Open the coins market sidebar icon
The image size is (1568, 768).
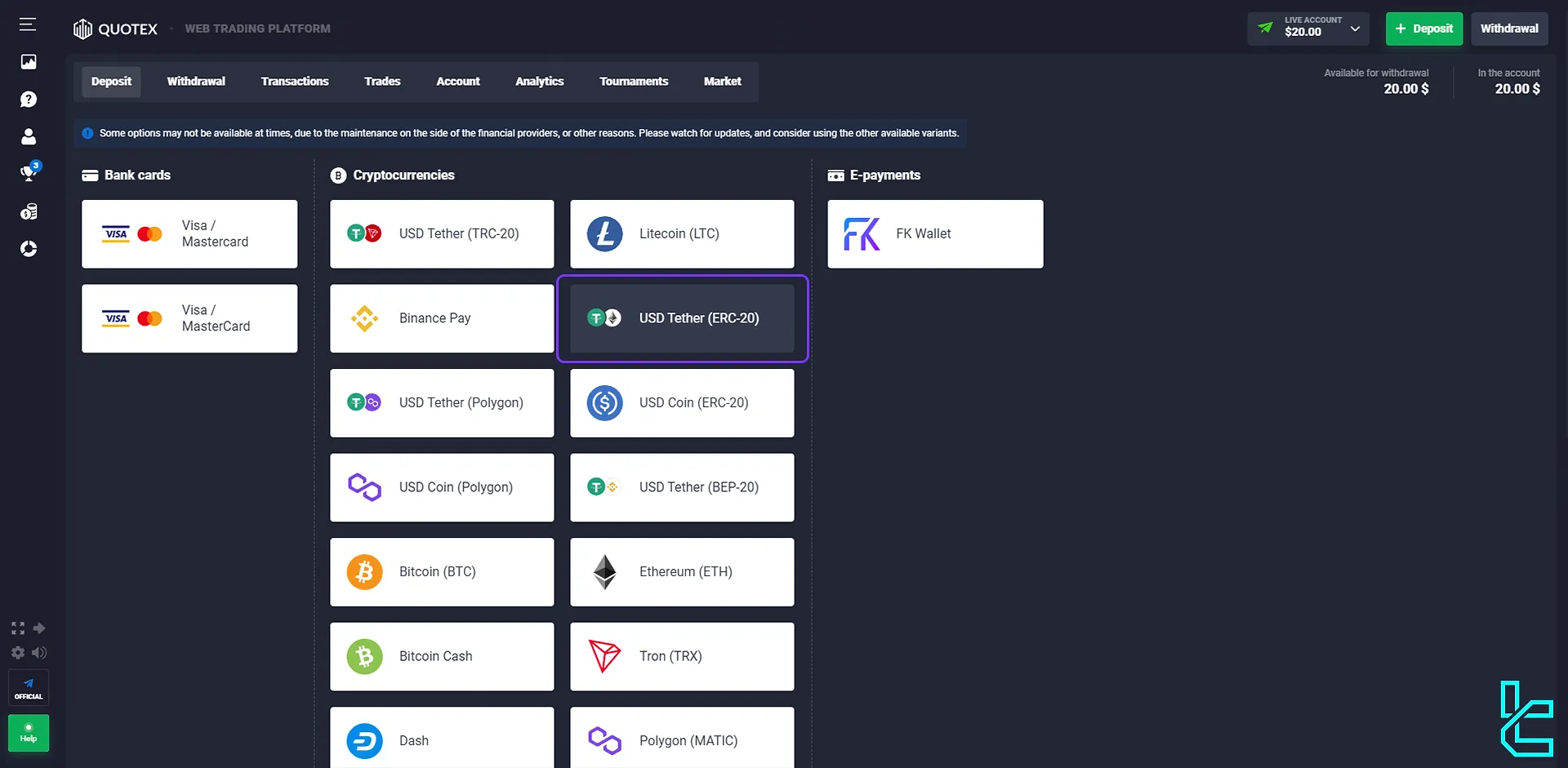tap(29, 212)
